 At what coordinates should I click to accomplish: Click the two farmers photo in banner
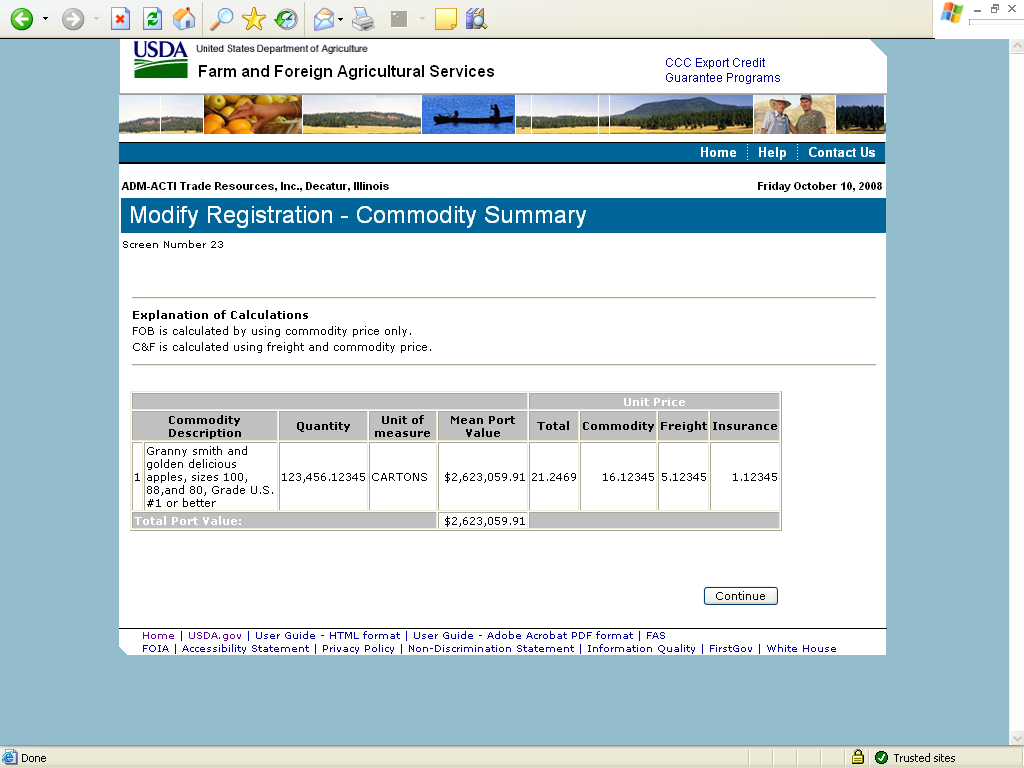click(794, 114)
